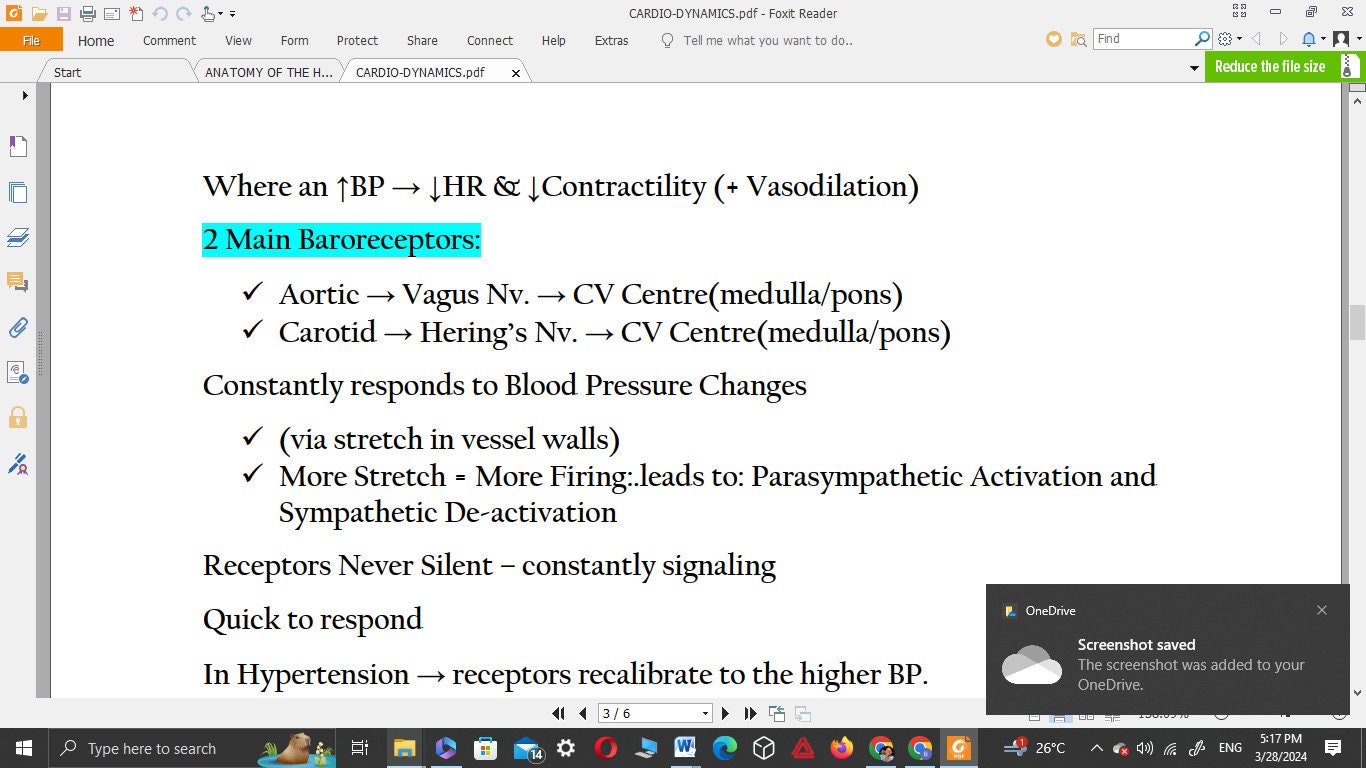Open the Security padlock panel in sidebar
Screen dimensions: 1366x768
[x=18, y=417]
